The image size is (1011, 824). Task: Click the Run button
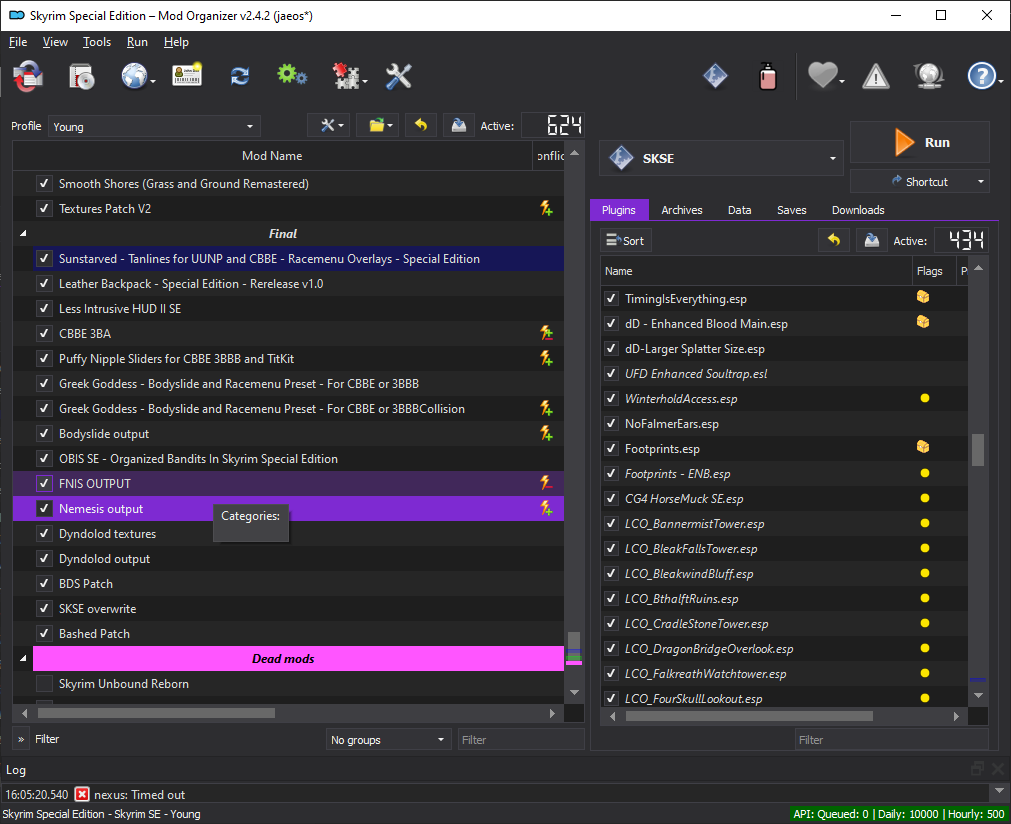click(919, 142)
